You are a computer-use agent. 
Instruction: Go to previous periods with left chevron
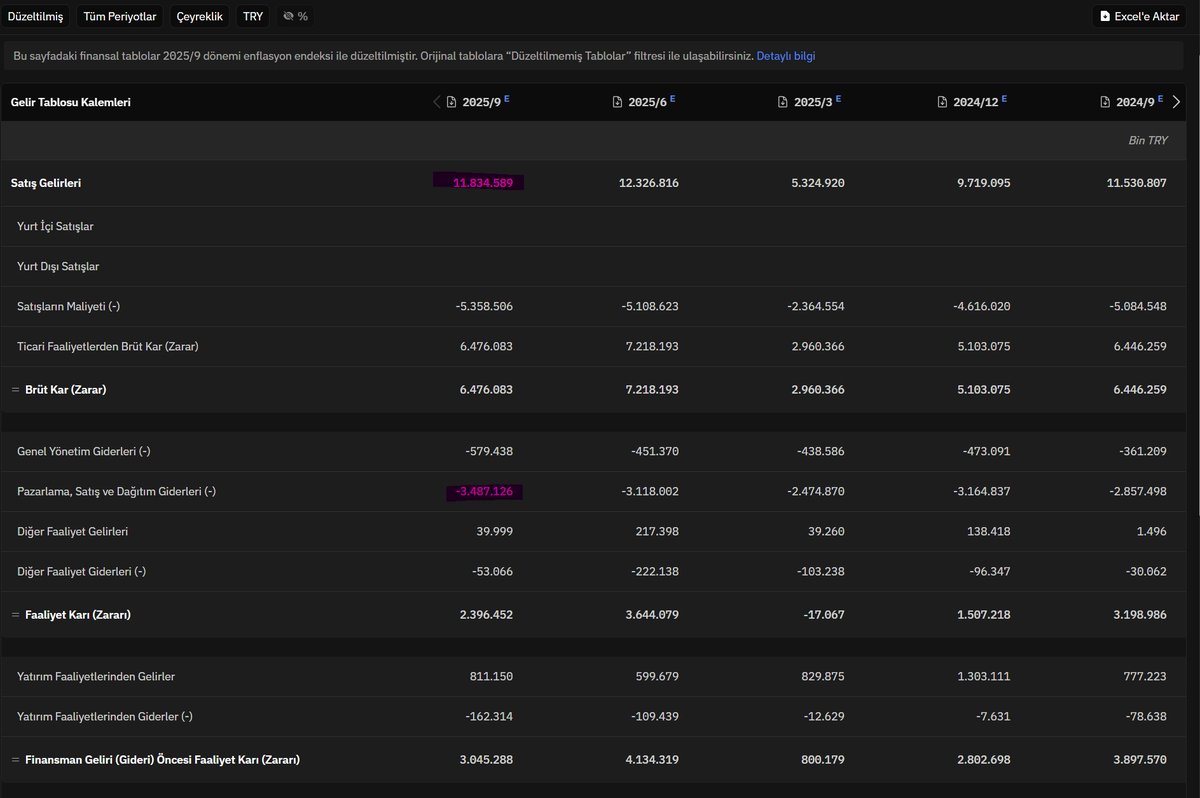tap(437, 102)
